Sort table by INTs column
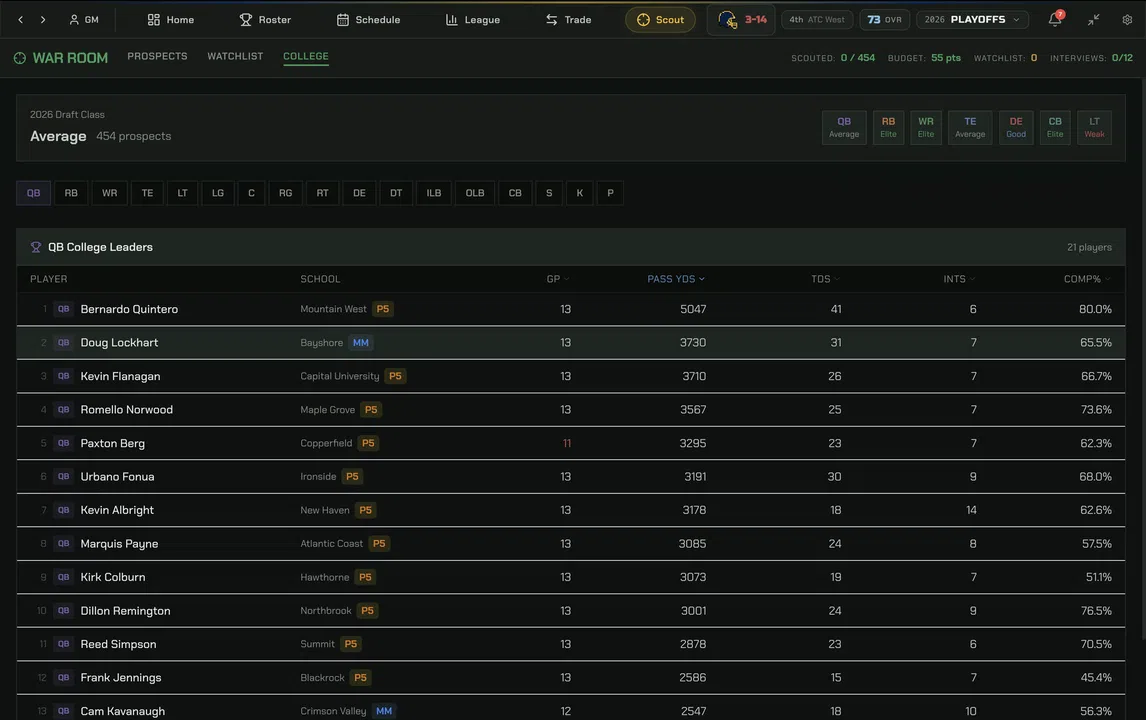This screenshot has width=1146, height=720. pyautogui.click(x=960, y=278)
